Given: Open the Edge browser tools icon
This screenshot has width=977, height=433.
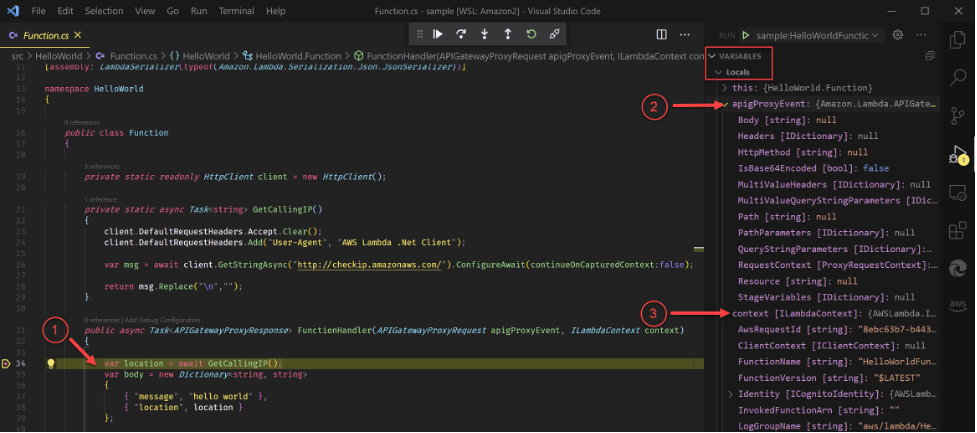Looking at the screenshot, I should (x=958, y=267).
